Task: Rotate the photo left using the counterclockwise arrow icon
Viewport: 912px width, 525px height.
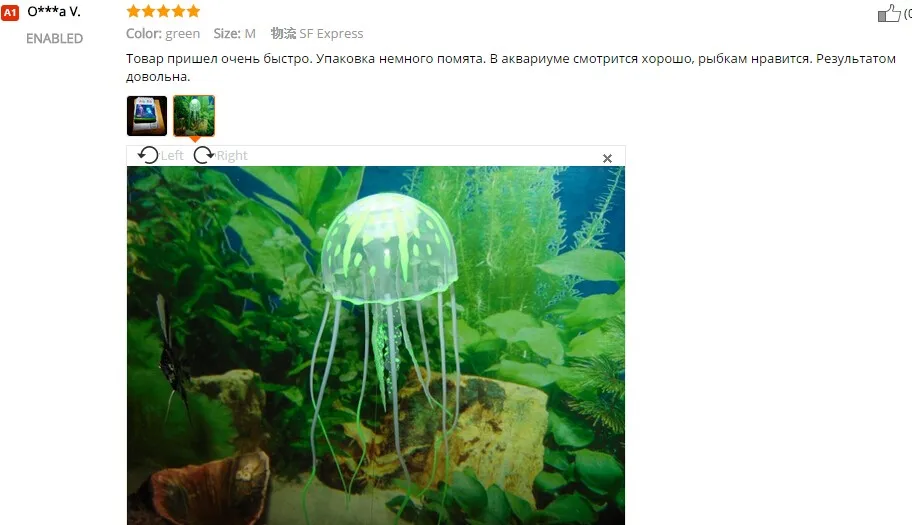Action: pos(148,155)
